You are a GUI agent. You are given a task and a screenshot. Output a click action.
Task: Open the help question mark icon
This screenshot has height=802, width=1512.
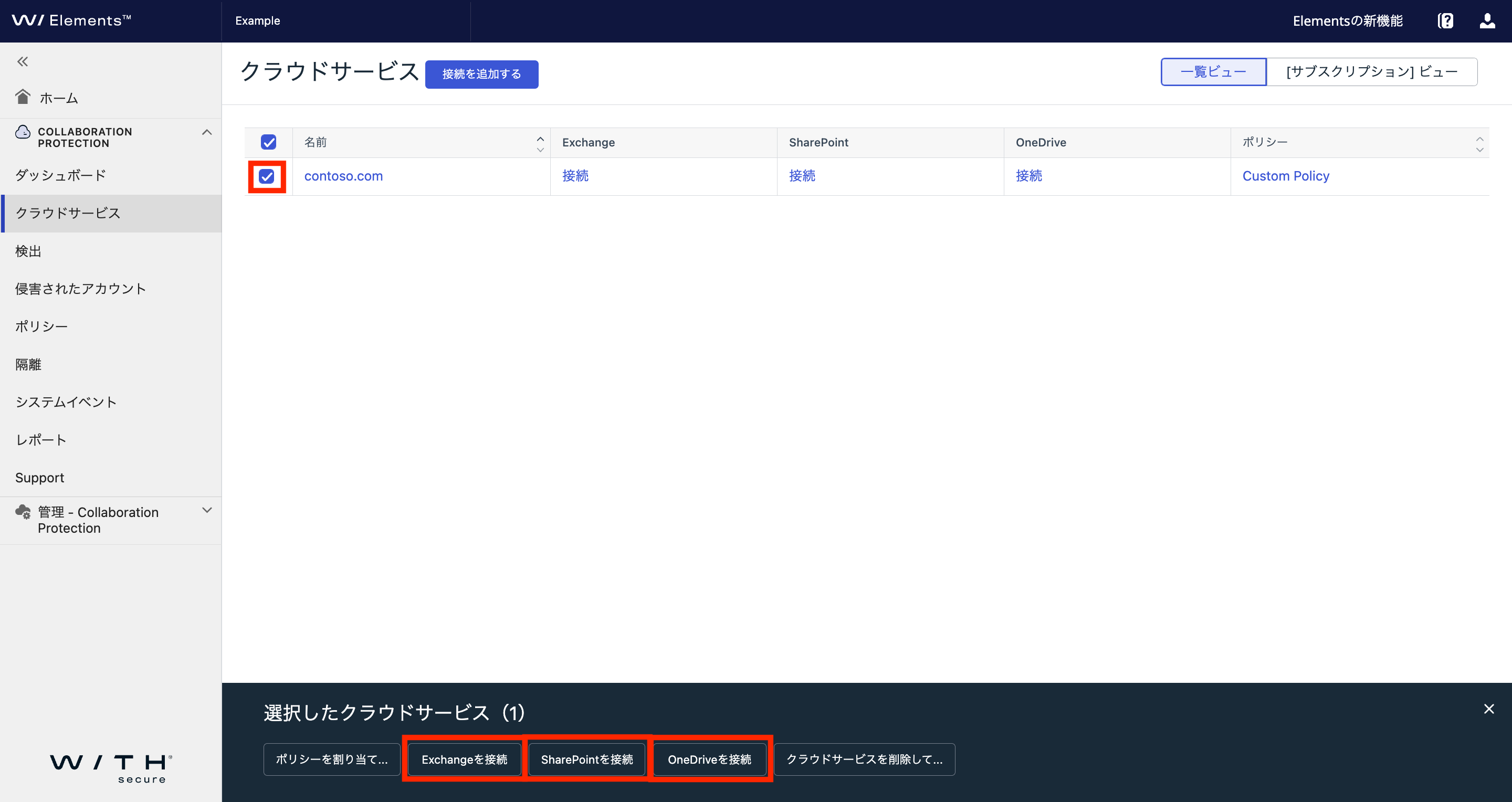click(x=1445, y=21)
